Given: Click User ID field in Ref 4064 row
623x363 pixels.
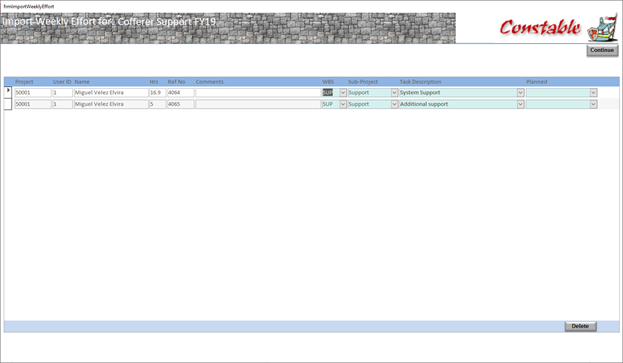Looking at the screenshot, I should tap(62, 93).
